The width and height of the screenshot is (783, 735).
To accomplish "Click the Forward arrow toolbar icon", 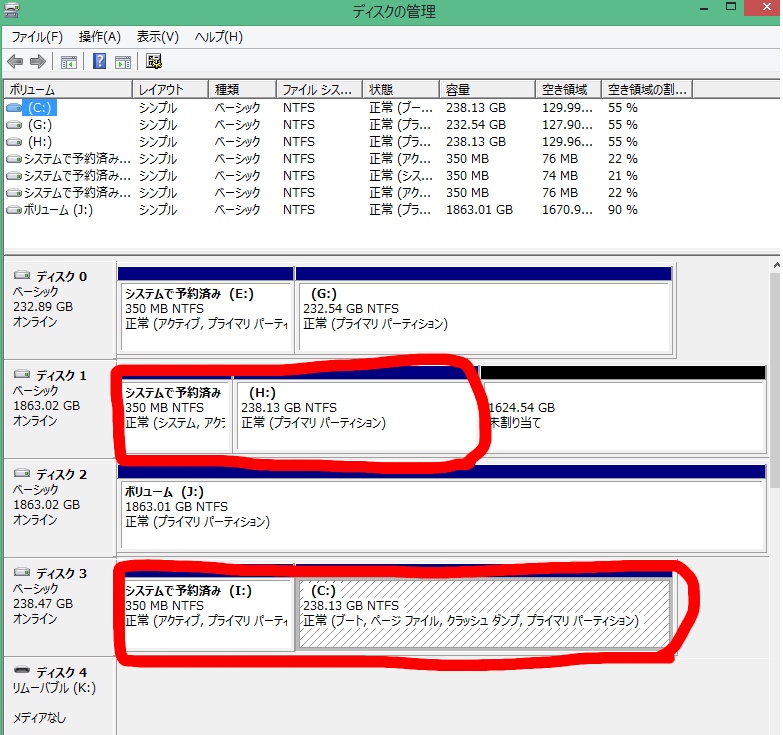I will 38,62.
